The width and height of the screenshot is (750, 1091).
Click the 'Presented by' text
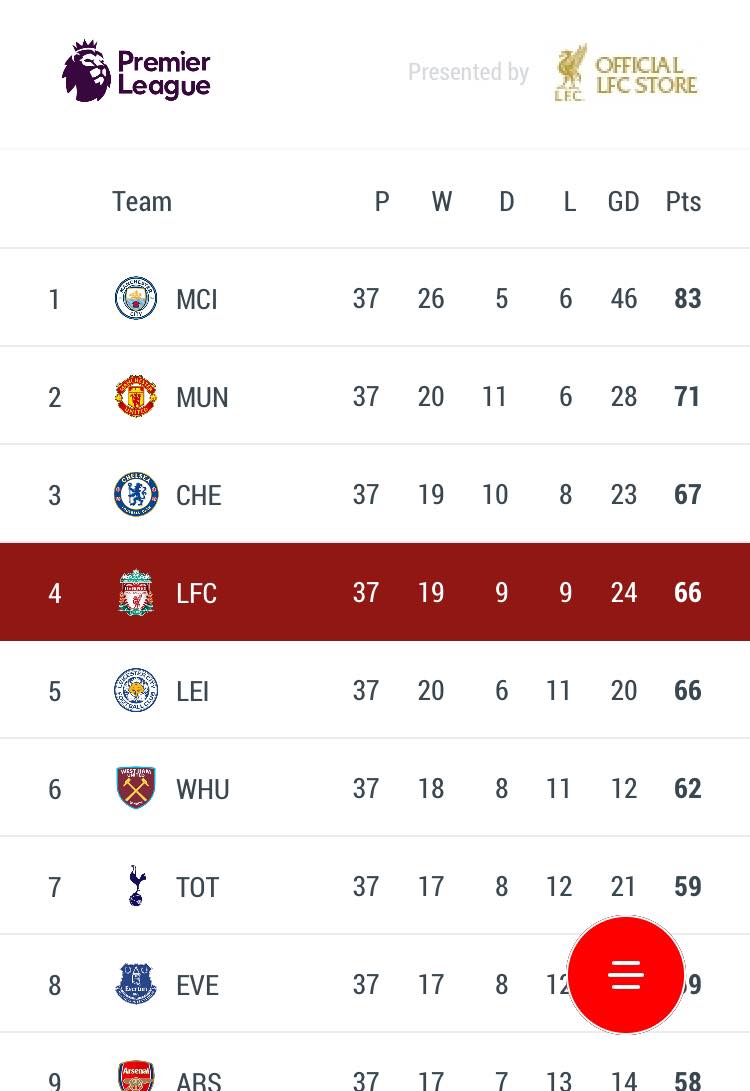coord(468,72)
